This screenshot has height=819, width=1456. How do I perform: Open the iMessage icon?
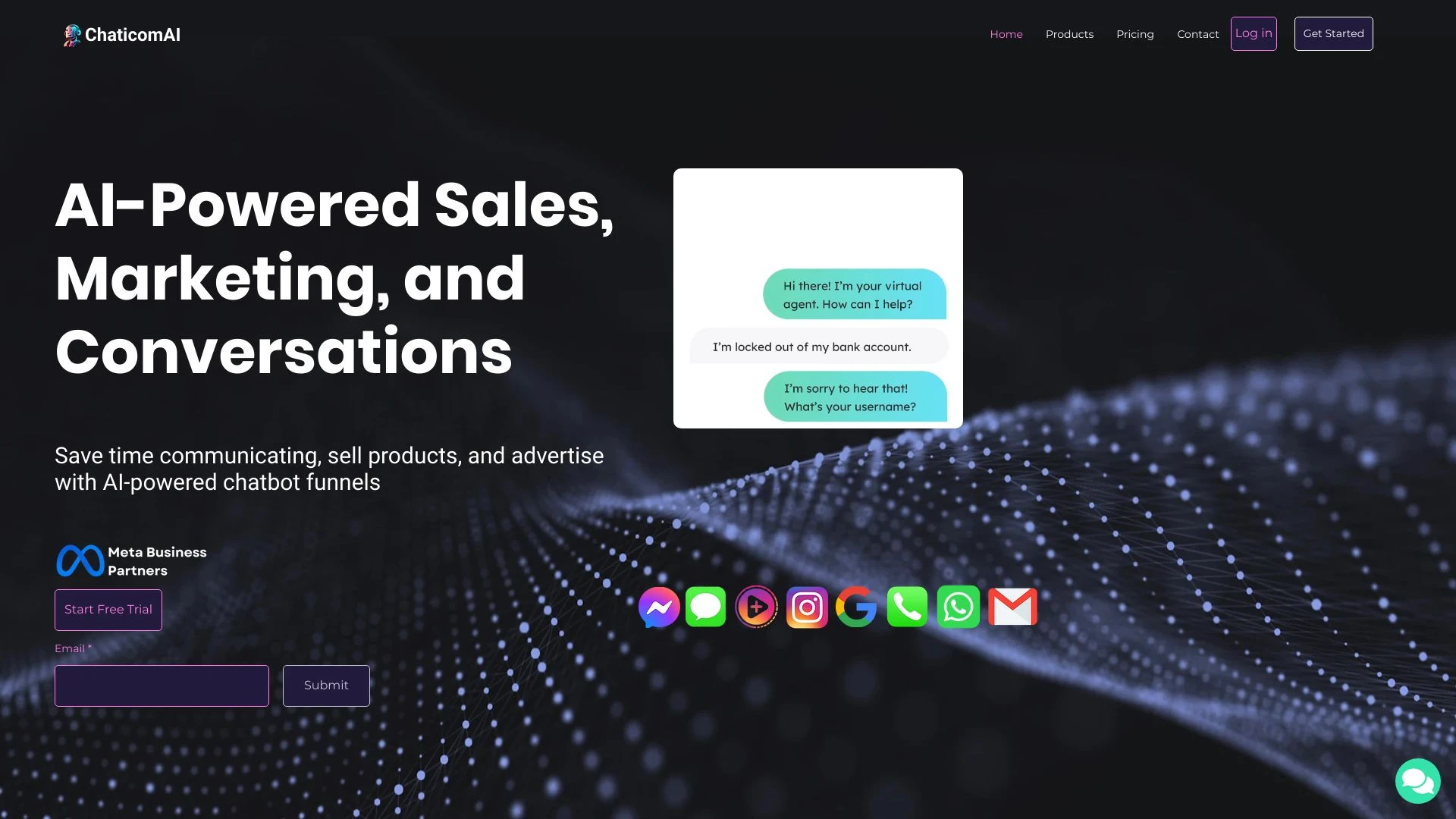tap(706, 606)
